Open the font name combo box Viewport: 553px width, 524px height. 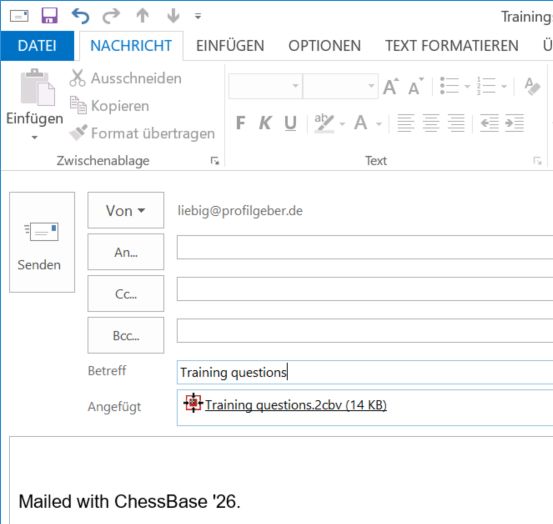coord(265,86)
